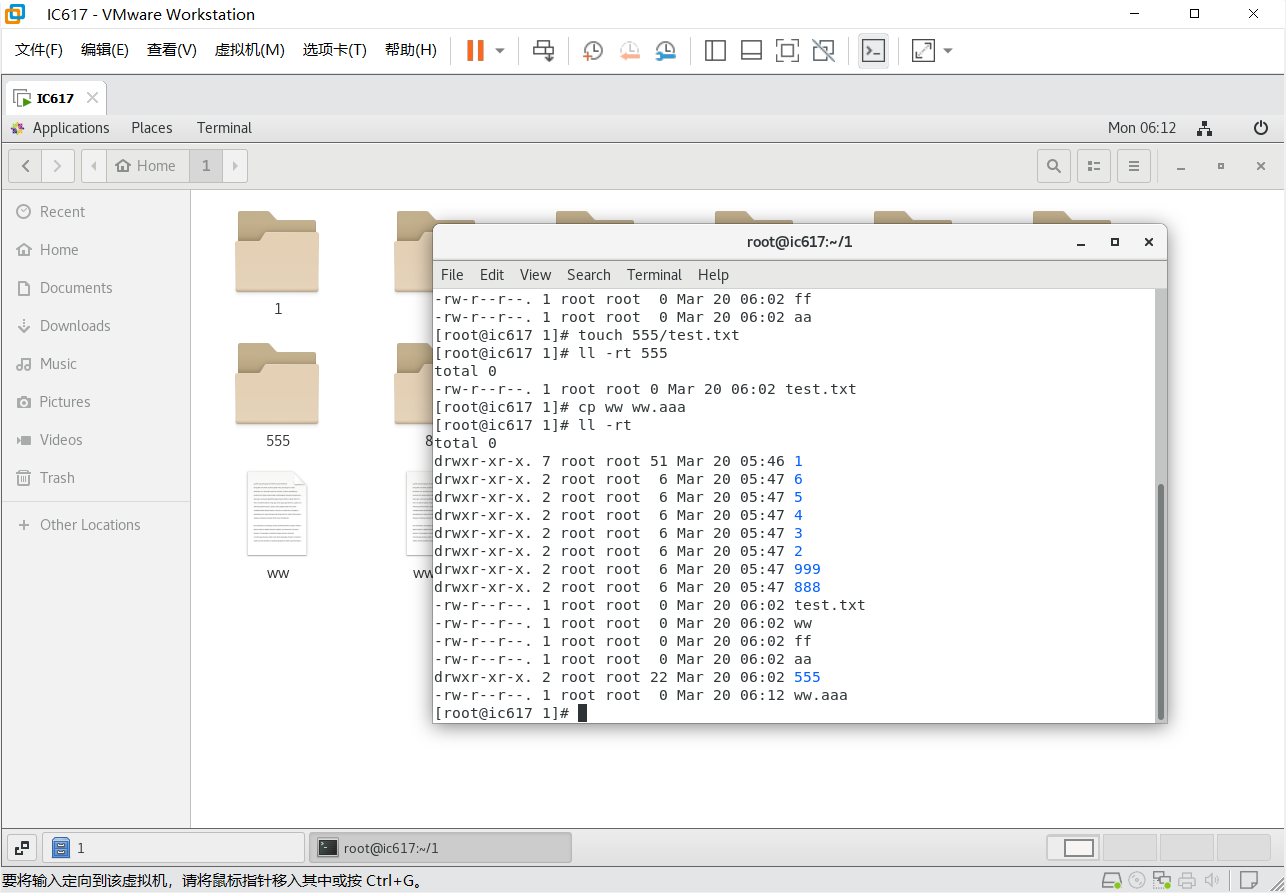Open Home in the file manager sidebar
This screenshot has height=893, width=1286.
point(95,250)
